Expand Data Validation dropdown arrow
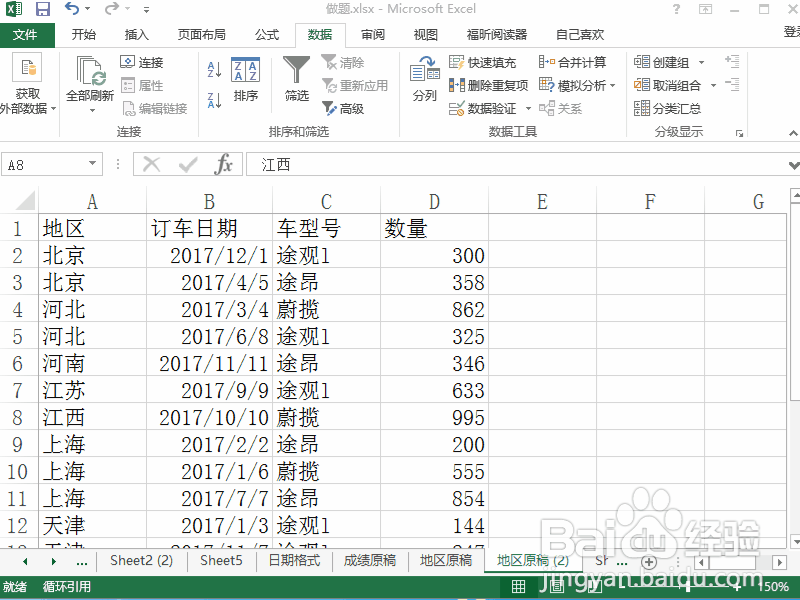The width and height of the screenshot is (800, 600). 528,109
